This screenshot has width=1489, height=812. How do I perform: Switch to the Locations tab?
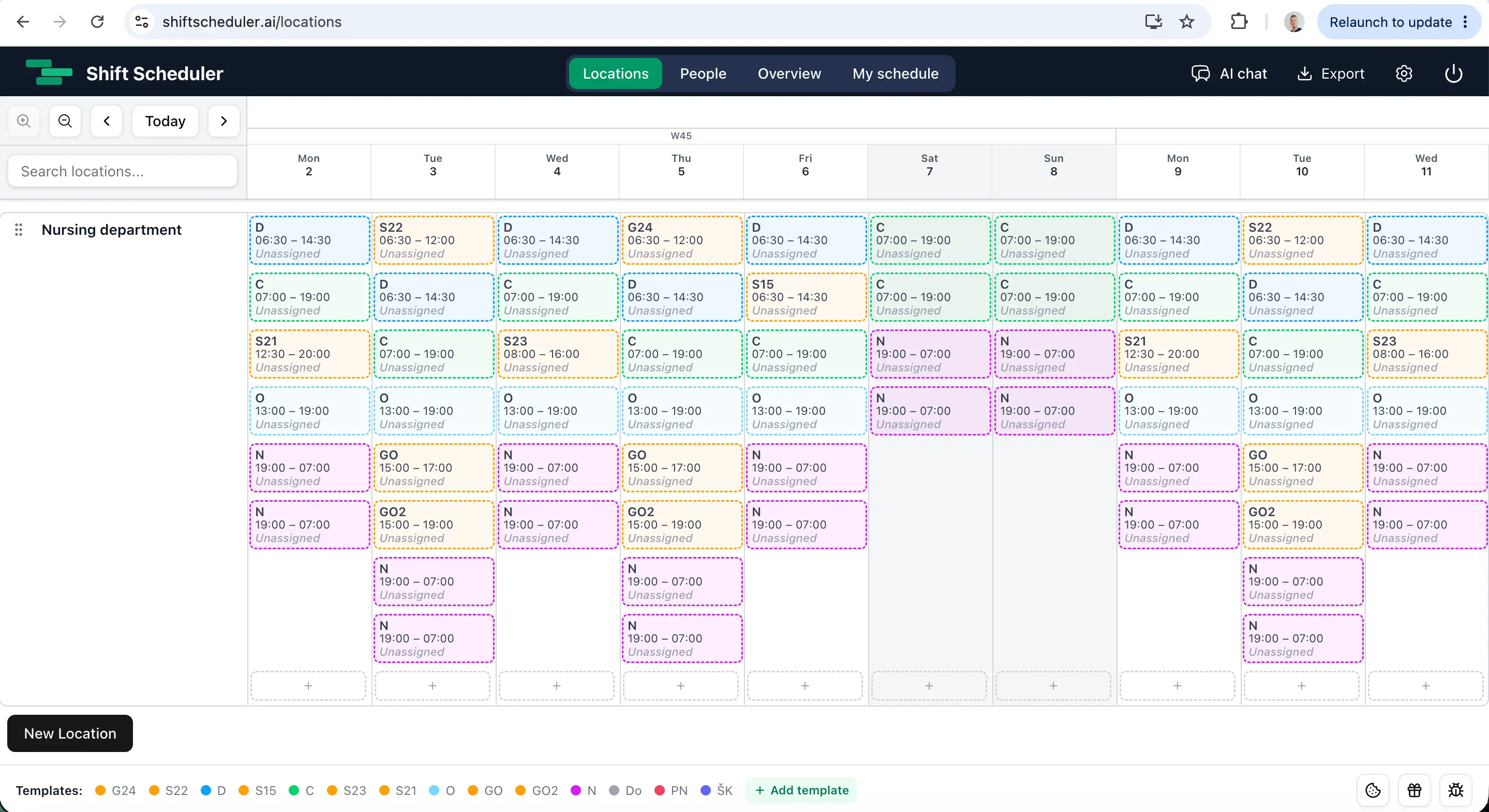click(616, 73)
